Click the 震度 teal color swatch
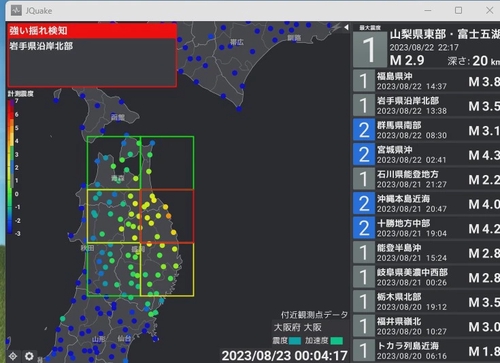The image size is (500, 363). 295,341
